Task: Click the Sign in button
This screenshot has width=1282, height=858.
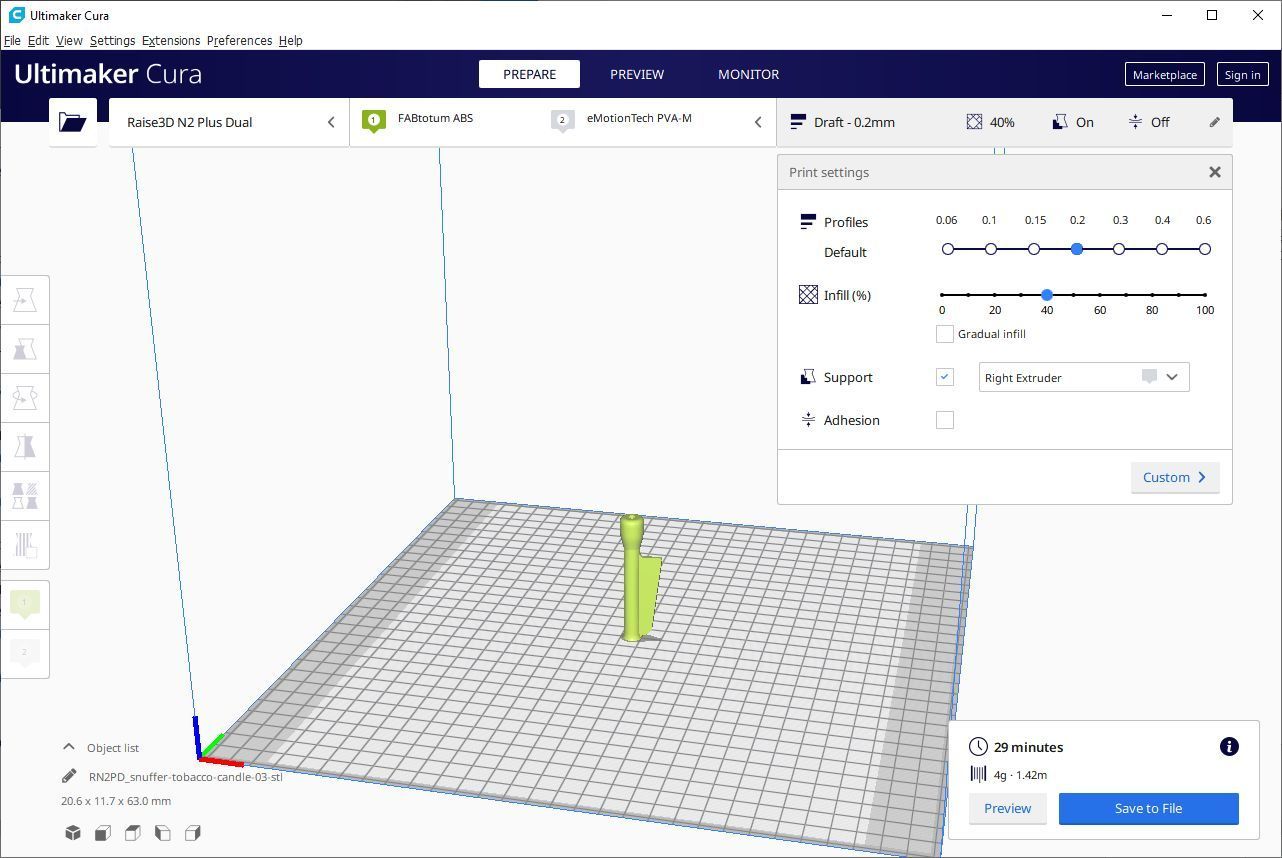Action: (1242, 74)
